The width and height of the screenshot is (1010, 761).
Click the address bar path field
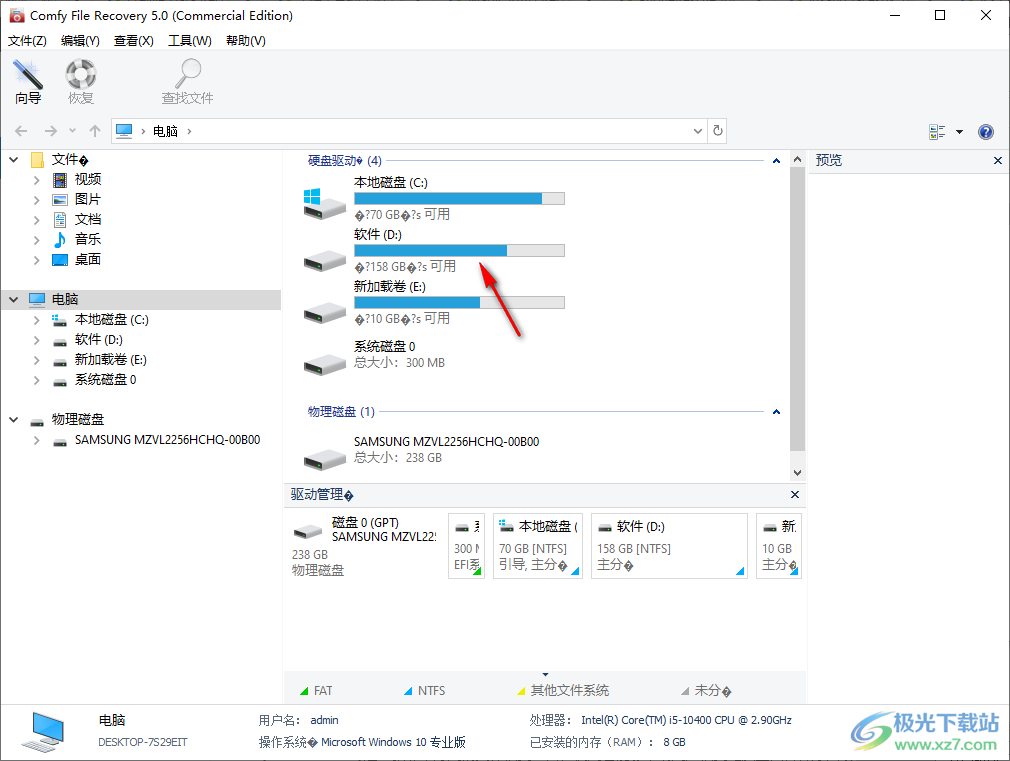click(410, 131)
